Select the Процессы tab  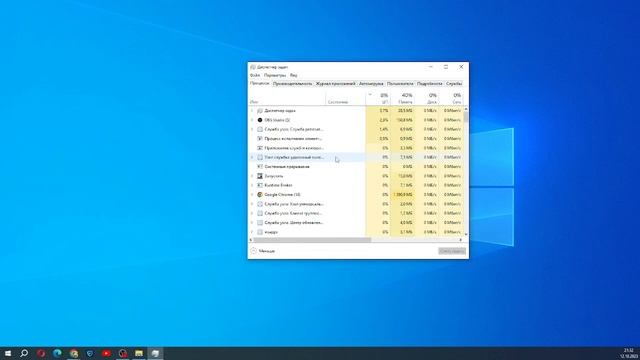pyautogui.click(x=260, y=83)
